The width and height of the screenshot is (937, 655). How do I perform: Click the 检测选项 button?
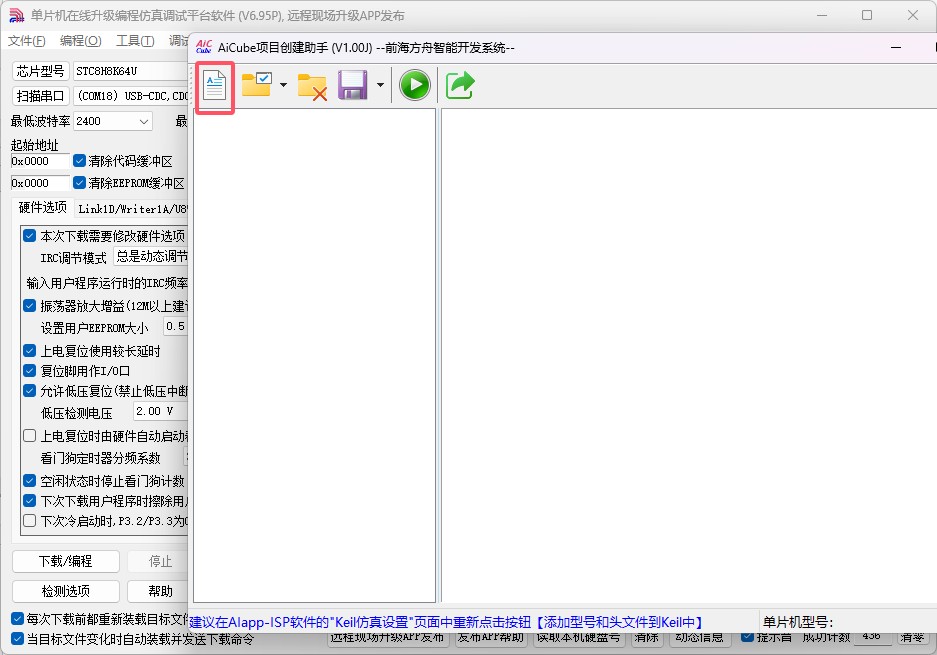pyautogui.click(x=66, y=591)
